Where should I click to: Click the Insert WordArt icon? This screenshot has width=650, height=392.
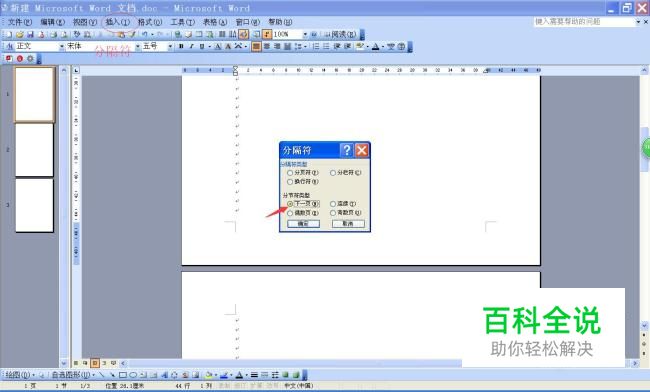coord(164,375)
